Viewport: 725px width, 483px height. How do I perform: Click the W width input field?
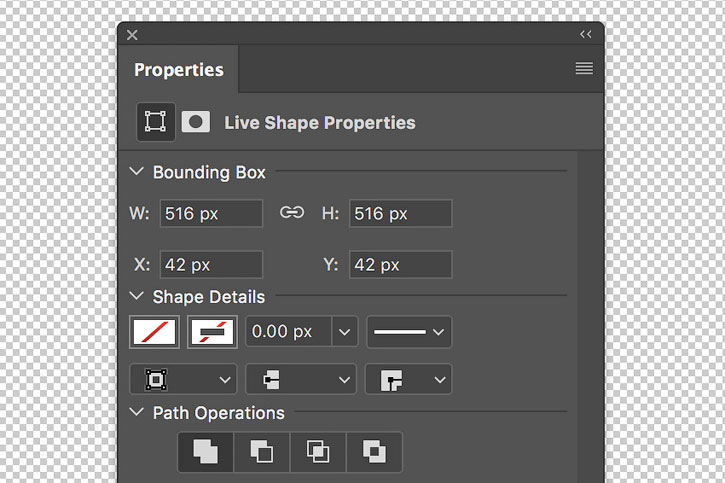pyautogui.click(x=211, y=214)
